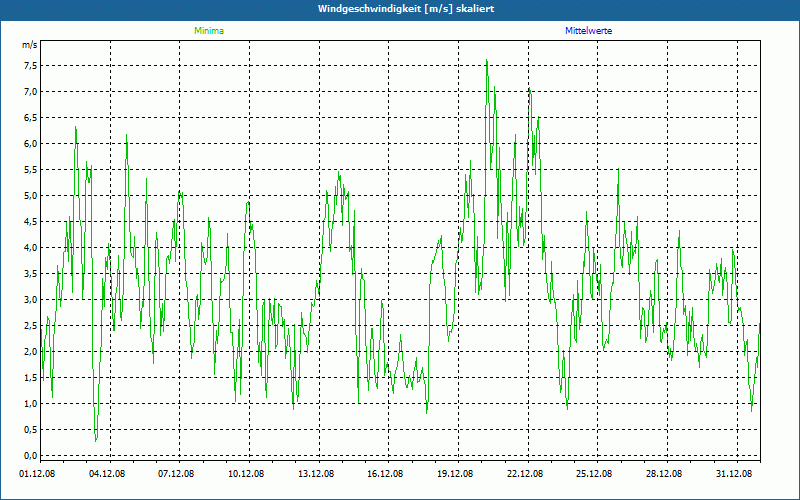Select the 04.12.08 date label
This screenshot has height=500, width=800.
107,475
